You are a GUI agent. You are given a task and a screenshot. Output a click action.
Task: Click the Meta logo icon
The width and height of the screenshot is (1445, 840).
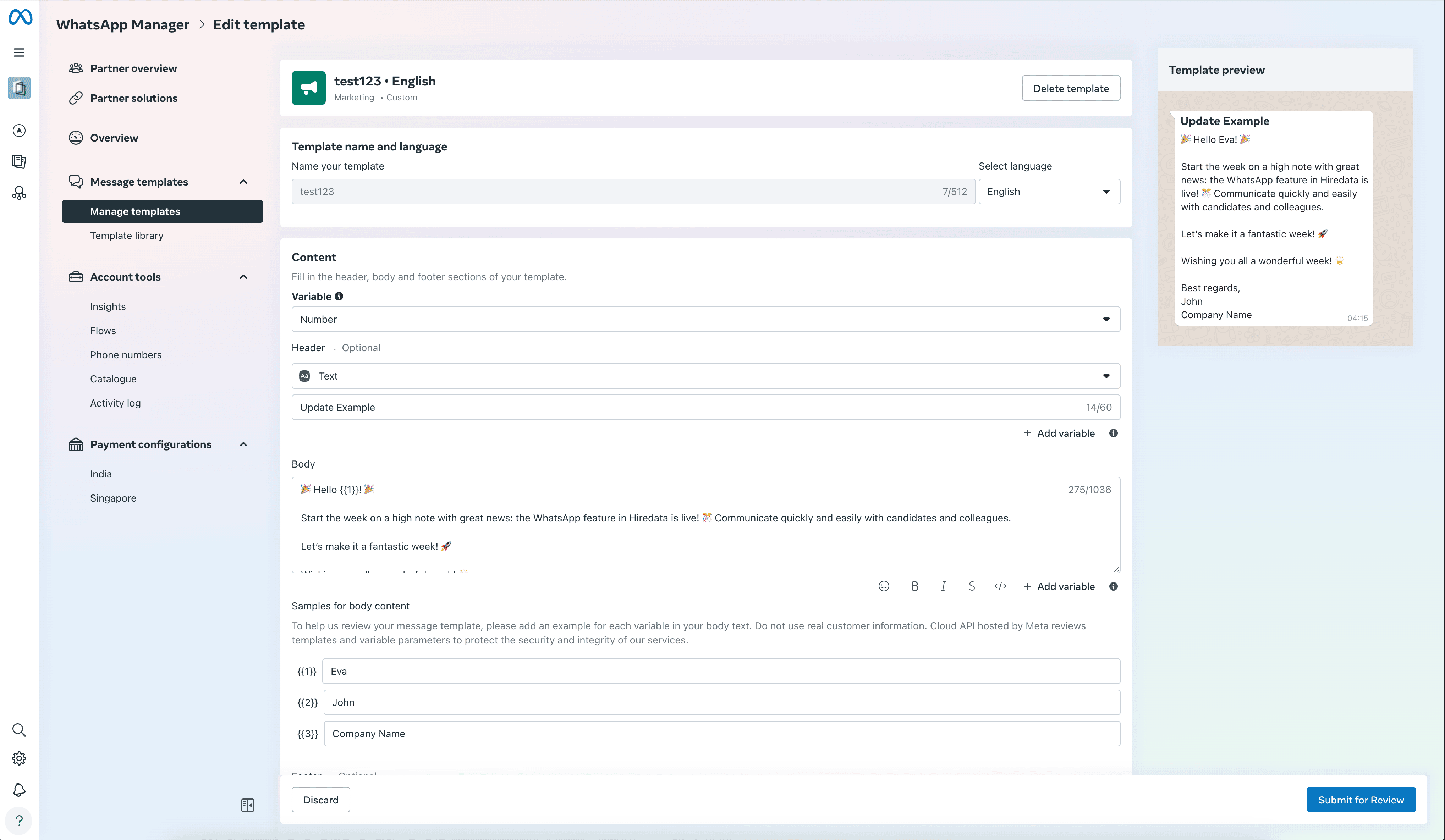click(20, 17)
